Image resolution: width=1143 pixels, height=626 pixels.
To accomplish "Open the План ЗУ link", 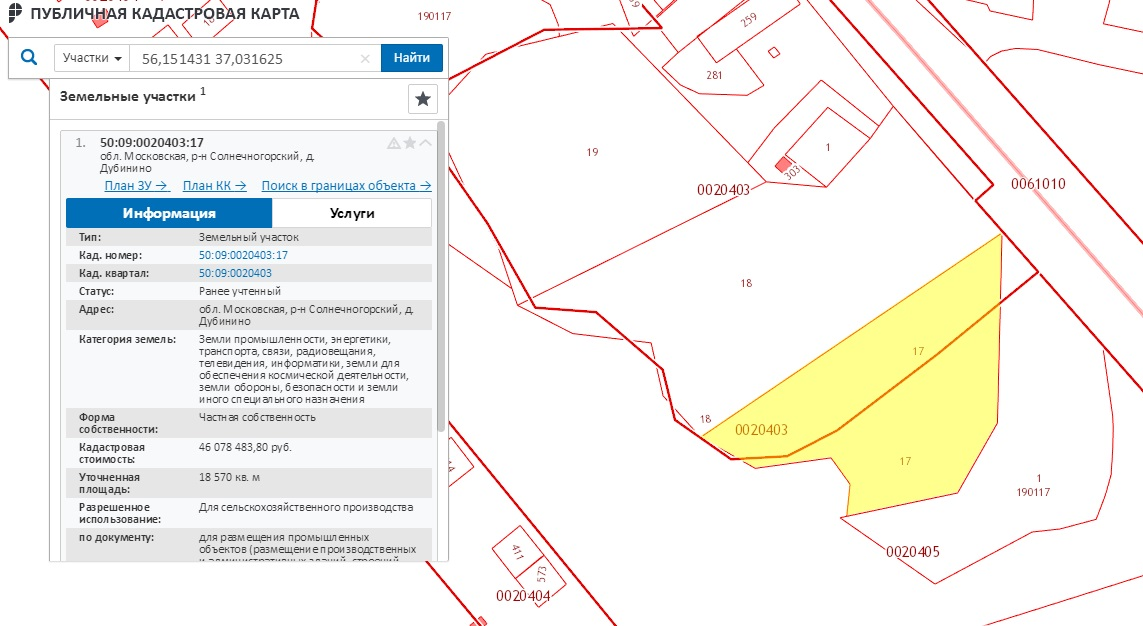I will (x=137, y=186).
